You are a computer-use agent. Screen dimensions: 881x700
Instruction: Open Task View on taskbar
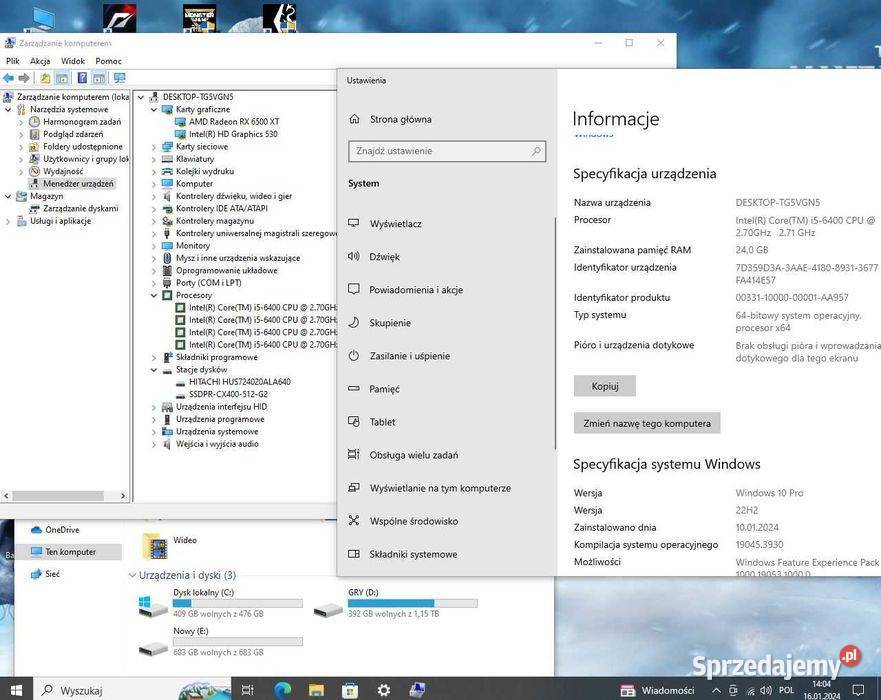(x=247, y=690)
